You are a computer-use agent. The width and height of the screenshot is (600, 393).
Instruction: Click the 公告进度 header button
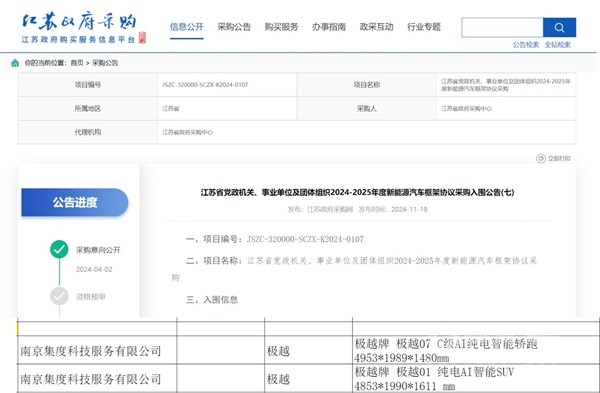(75, 202)
